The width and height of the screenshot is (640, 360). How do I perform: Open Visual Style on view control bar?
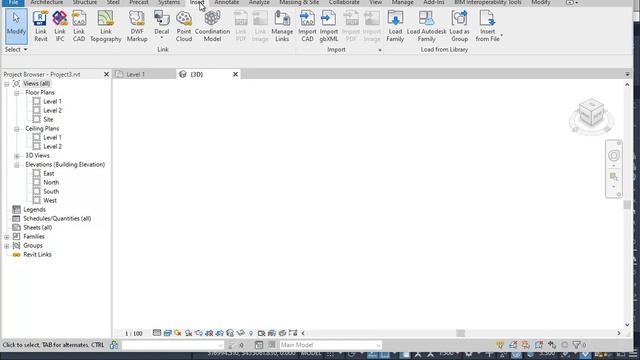click(167, 333)
